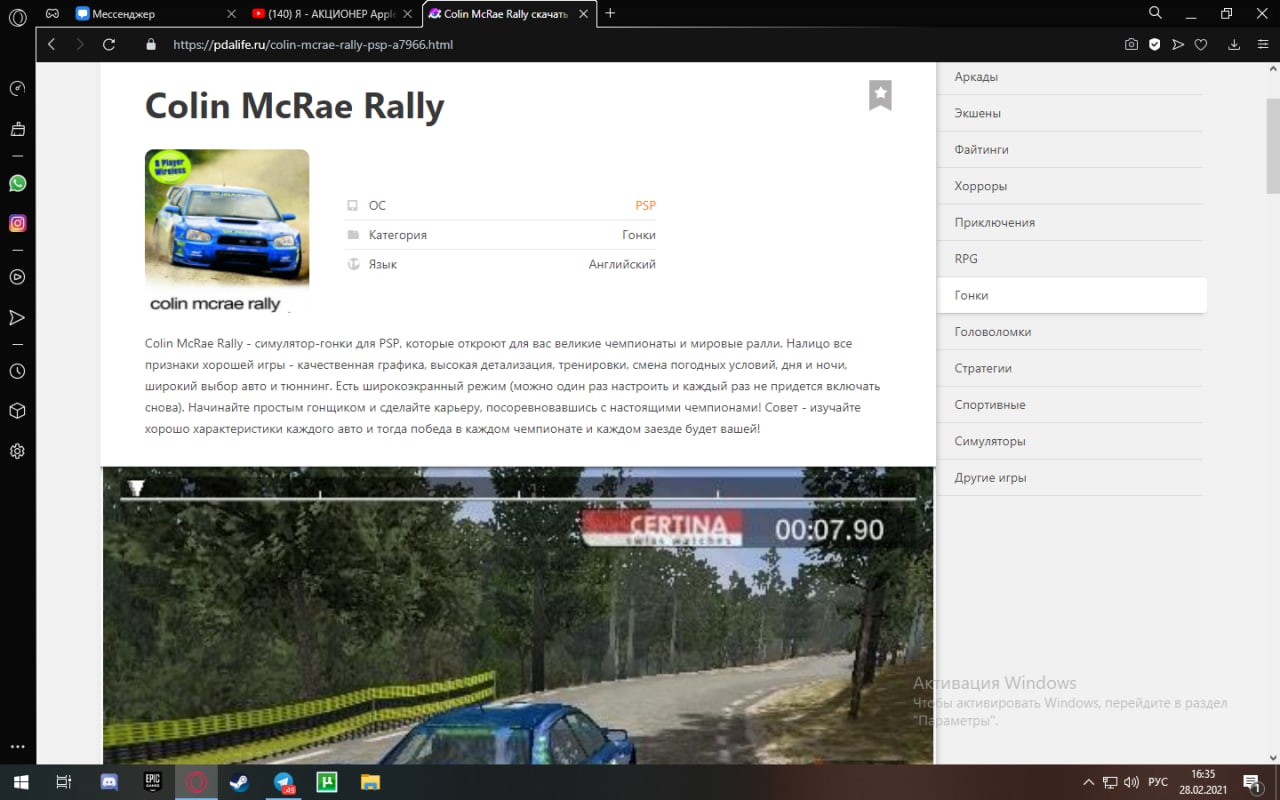Open the downloads icon
The width and height of the screenshot is (1280, 800).
click(x=1234, y=44)
